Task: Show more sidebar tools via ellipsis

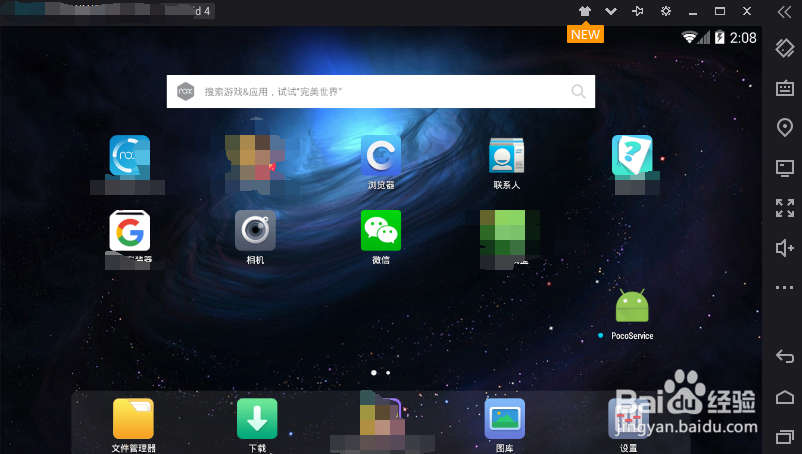Action: pos(785,287)
